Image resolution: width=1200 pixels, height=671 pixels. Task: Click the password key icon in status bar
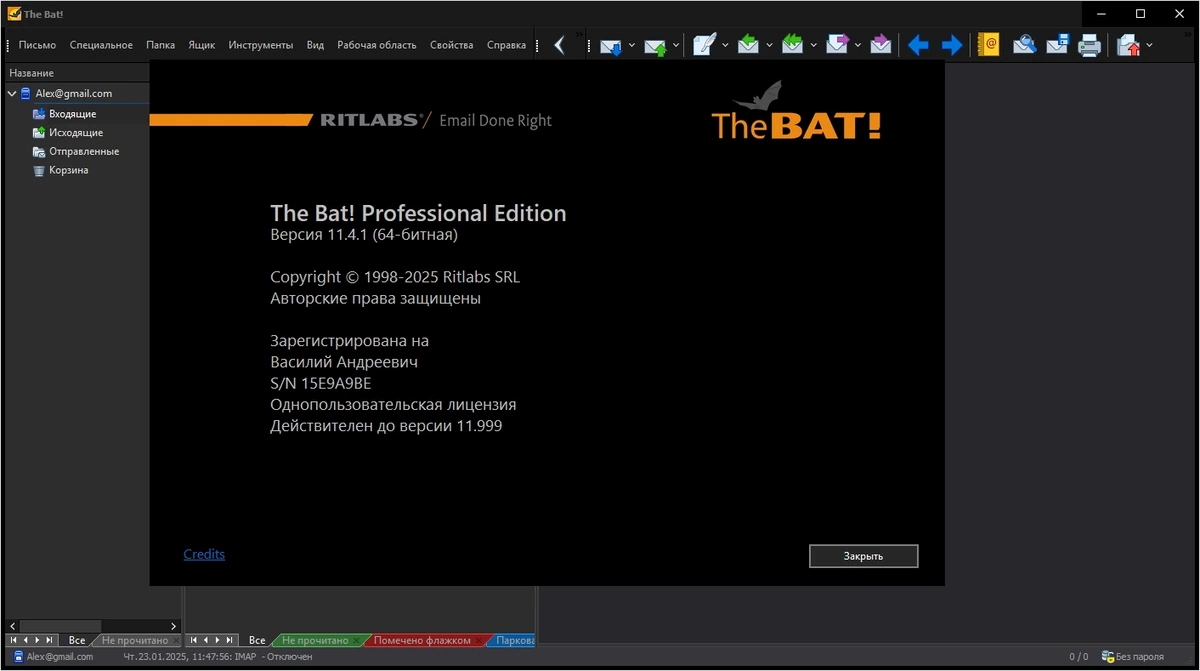(x=1107, y=657)
